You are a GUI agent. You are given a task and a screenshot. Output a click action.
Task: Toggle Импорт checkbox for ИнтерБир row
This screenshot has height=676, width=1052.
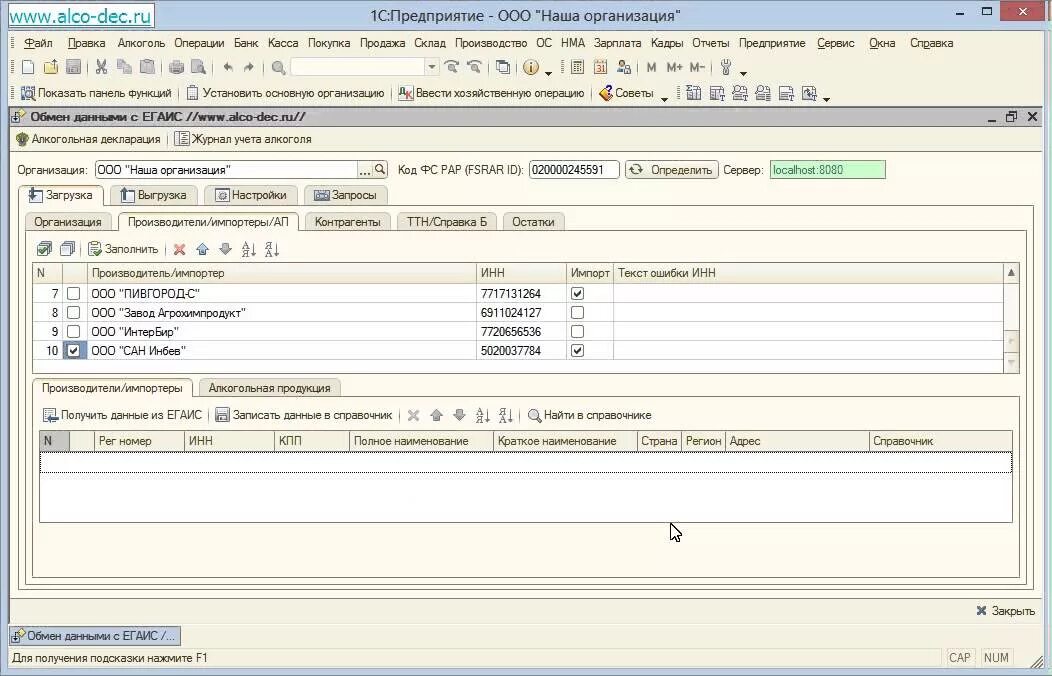[577, 331]
